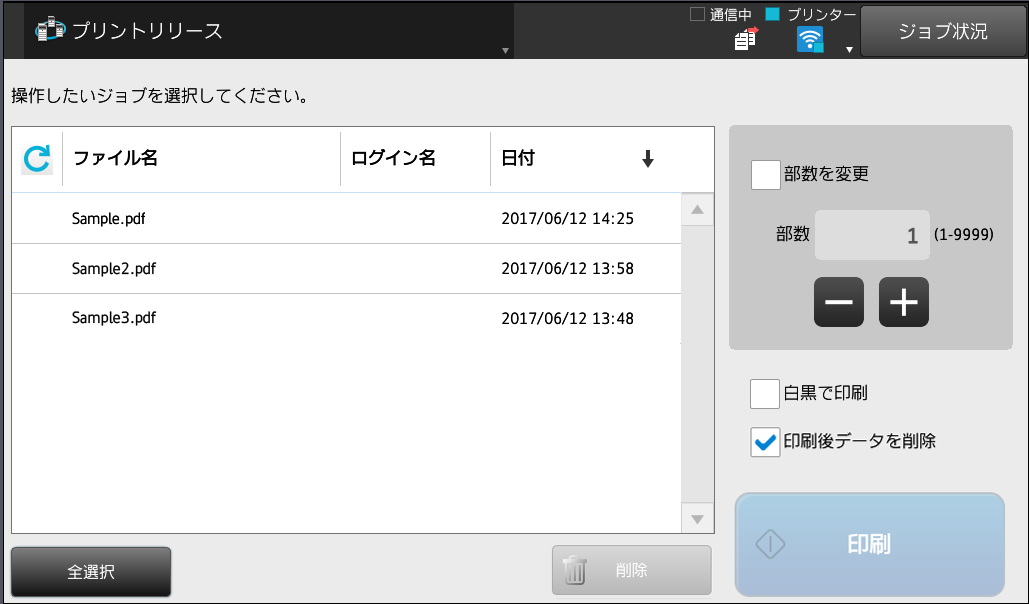
Task: Click the 全選択 button
Action: coord(91,572)
